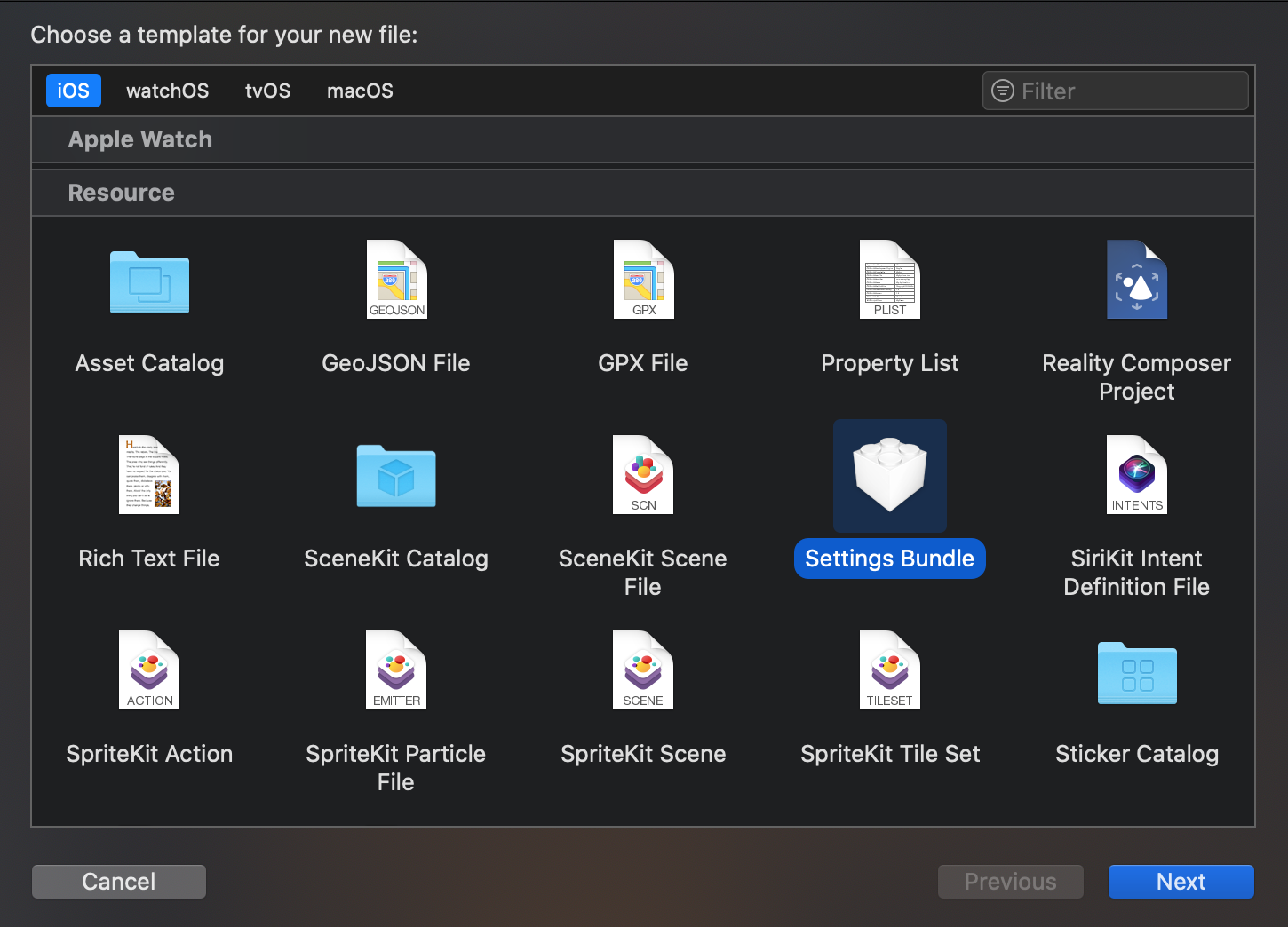Focus the Filter text field
Image resolution: width=1288 pixels, height=927 pixels.
[x=1116, y=91]
